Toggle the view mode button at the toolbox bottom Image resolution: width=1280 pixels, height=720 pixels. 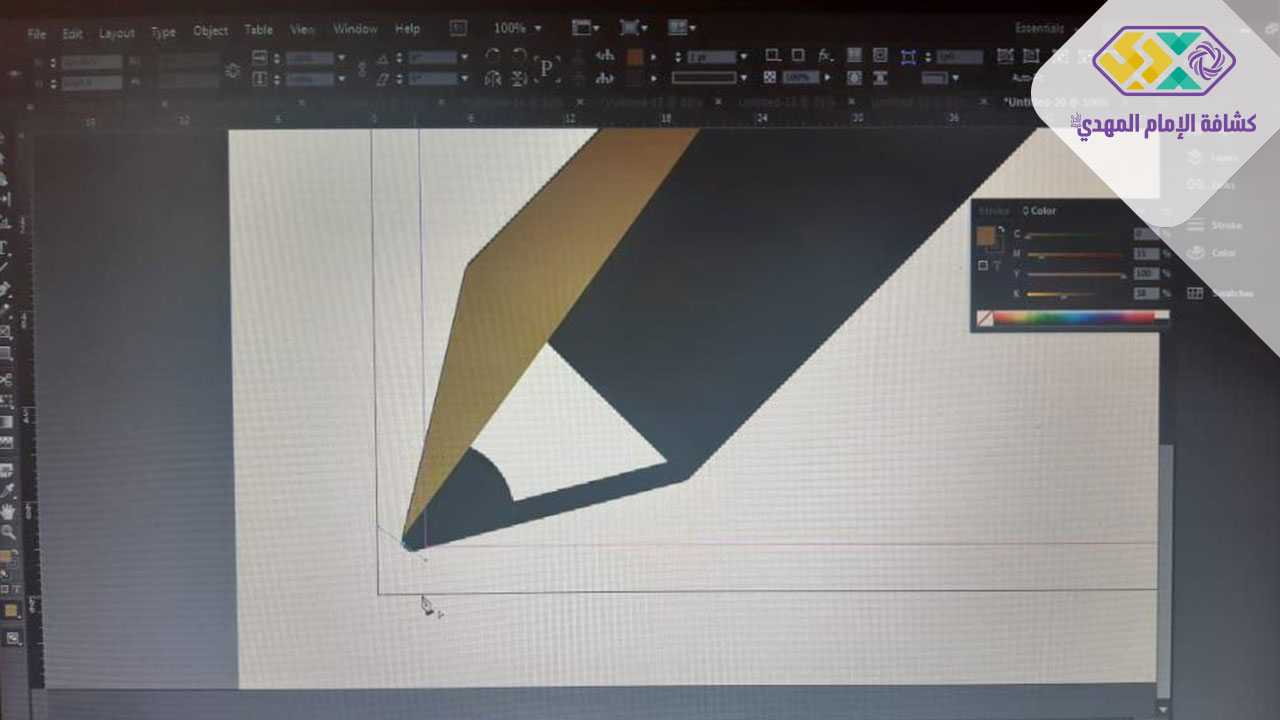(13, 637)
